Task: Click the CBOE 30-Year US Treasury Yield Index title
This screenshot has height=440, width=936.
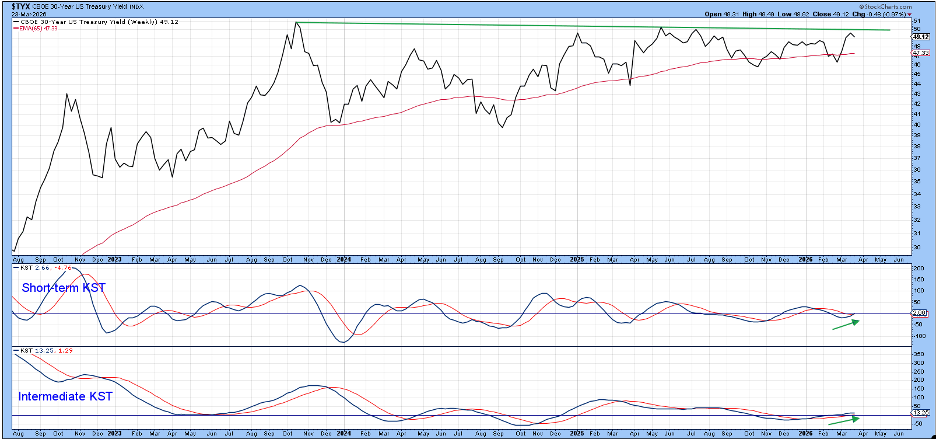Action: (88, 7)
